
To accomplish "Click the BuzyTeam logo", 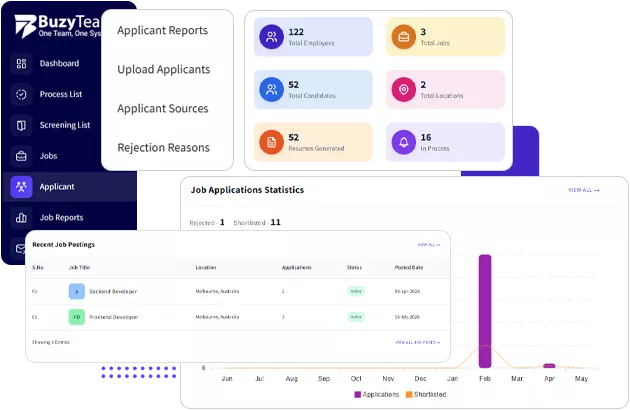I will pos(58,26).
